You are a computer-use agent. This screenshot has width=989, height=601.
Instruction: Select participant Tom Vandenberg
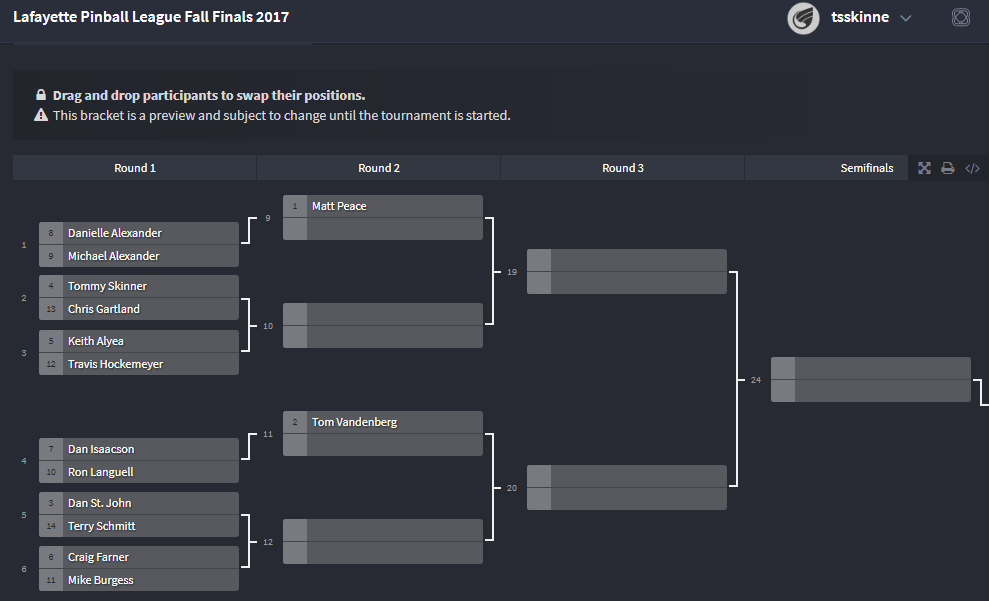click(x=354, y=422)
